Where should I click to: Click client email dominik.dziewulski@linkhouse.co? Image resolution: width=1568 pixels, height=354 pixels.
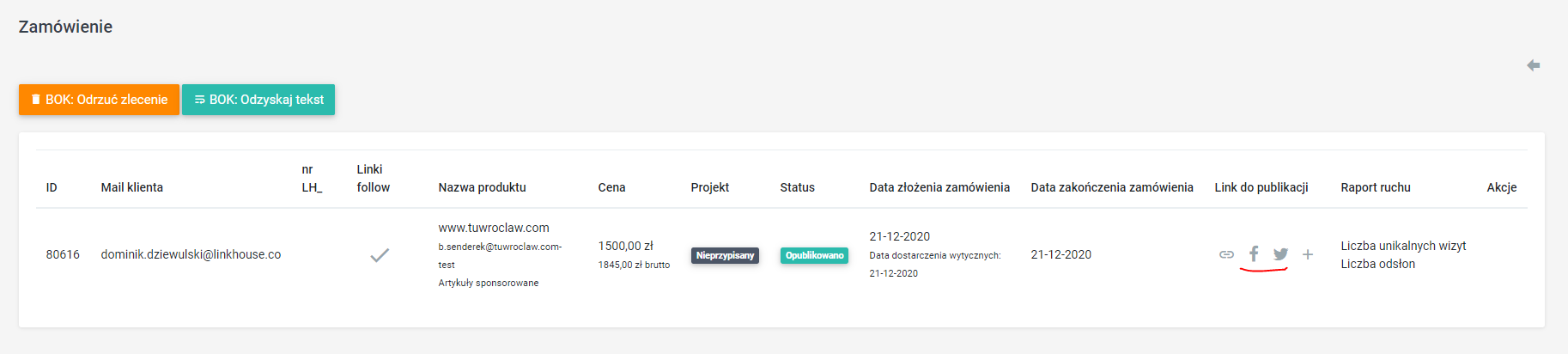[191, 254]
